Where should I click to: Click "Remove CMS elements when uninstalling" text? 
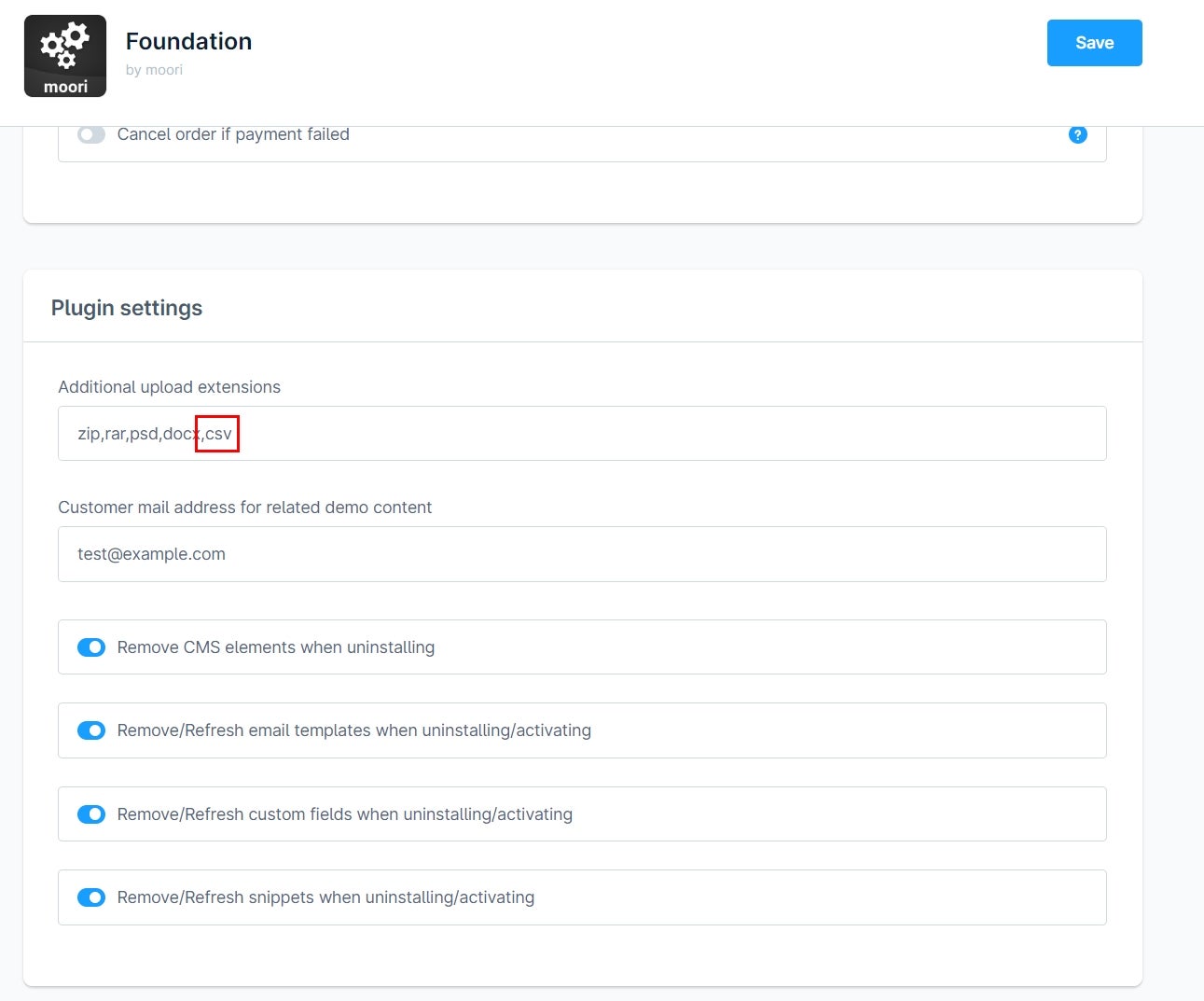coord(276,647)
